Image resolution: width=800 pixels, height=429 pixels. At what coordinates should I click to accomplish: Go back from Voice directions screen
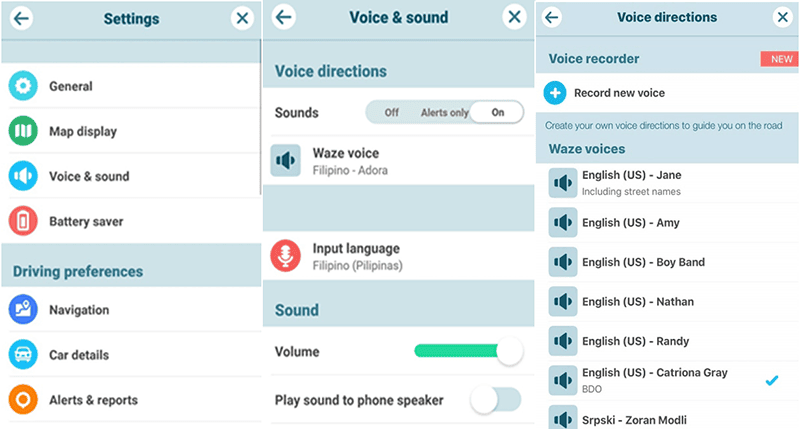pyautogui.click(x=552, y=17)
